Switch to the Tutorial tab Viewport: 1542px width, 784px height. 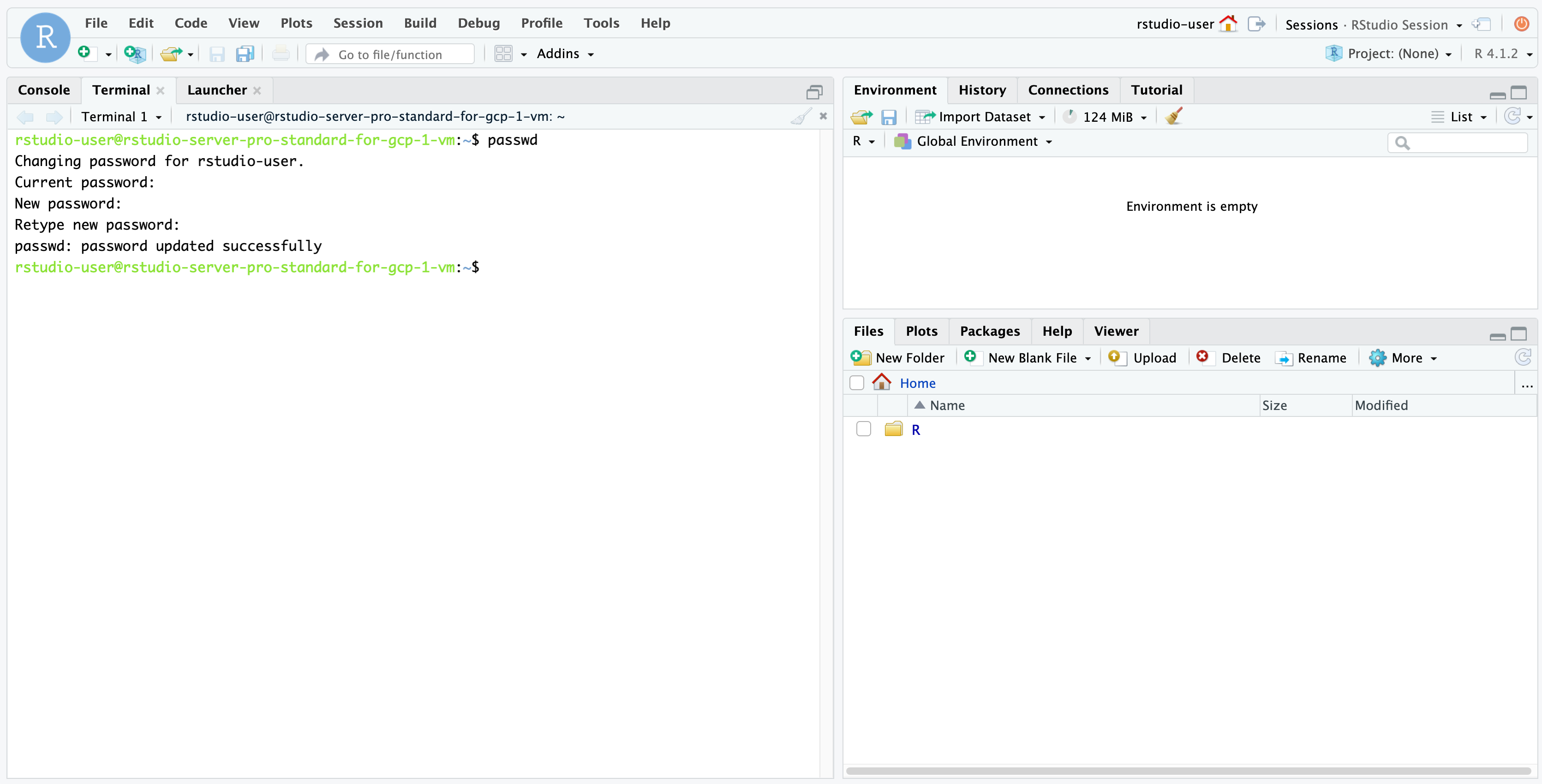point(1156,89)
